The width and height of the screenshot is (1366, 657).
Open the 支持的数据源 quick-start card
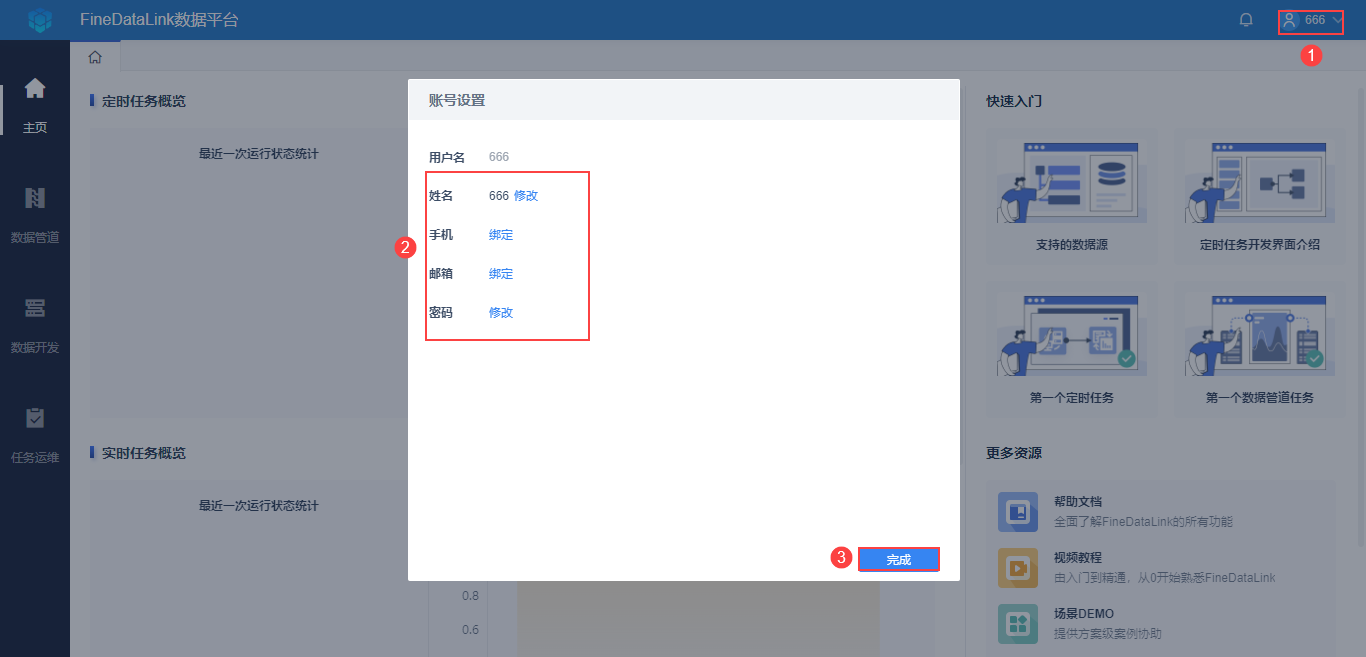tap(1072, 197)
